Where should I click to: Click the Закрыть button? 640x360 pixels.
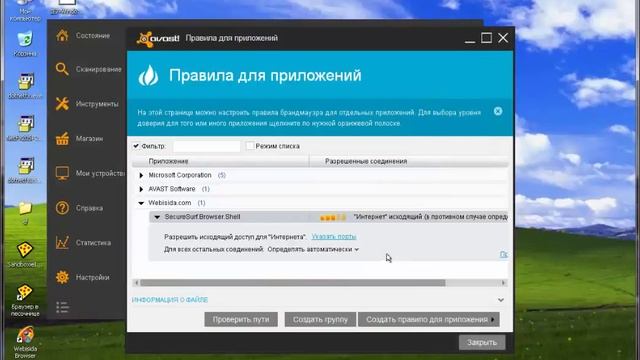click(x=482, y=342)
